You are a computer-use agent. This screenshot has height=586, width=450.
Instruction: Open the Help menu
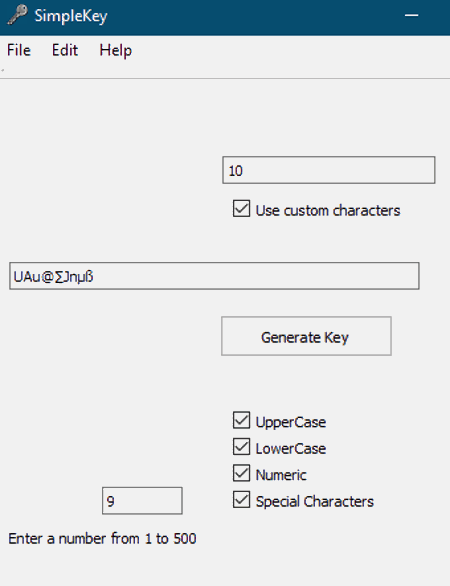click(x=115, y=50)
